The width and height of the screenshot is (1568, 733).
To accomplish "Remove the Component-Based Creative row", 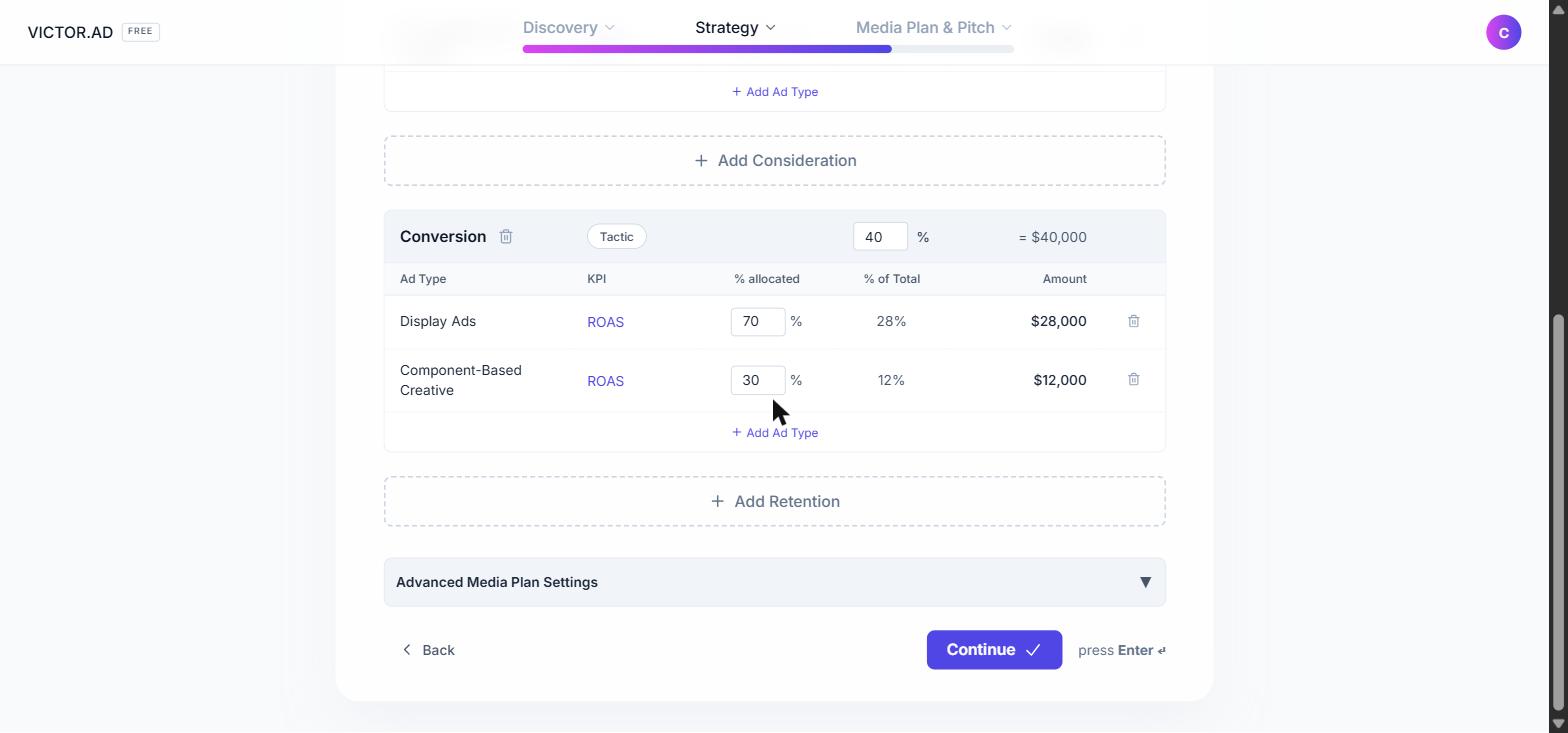I will click(1134, 380).
